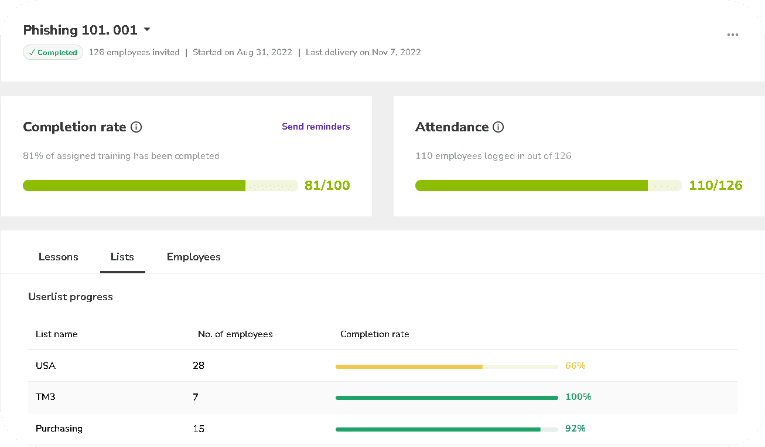
Task: Click the USA 66% yellow progress bar
Action: click(x=446, y=367)
